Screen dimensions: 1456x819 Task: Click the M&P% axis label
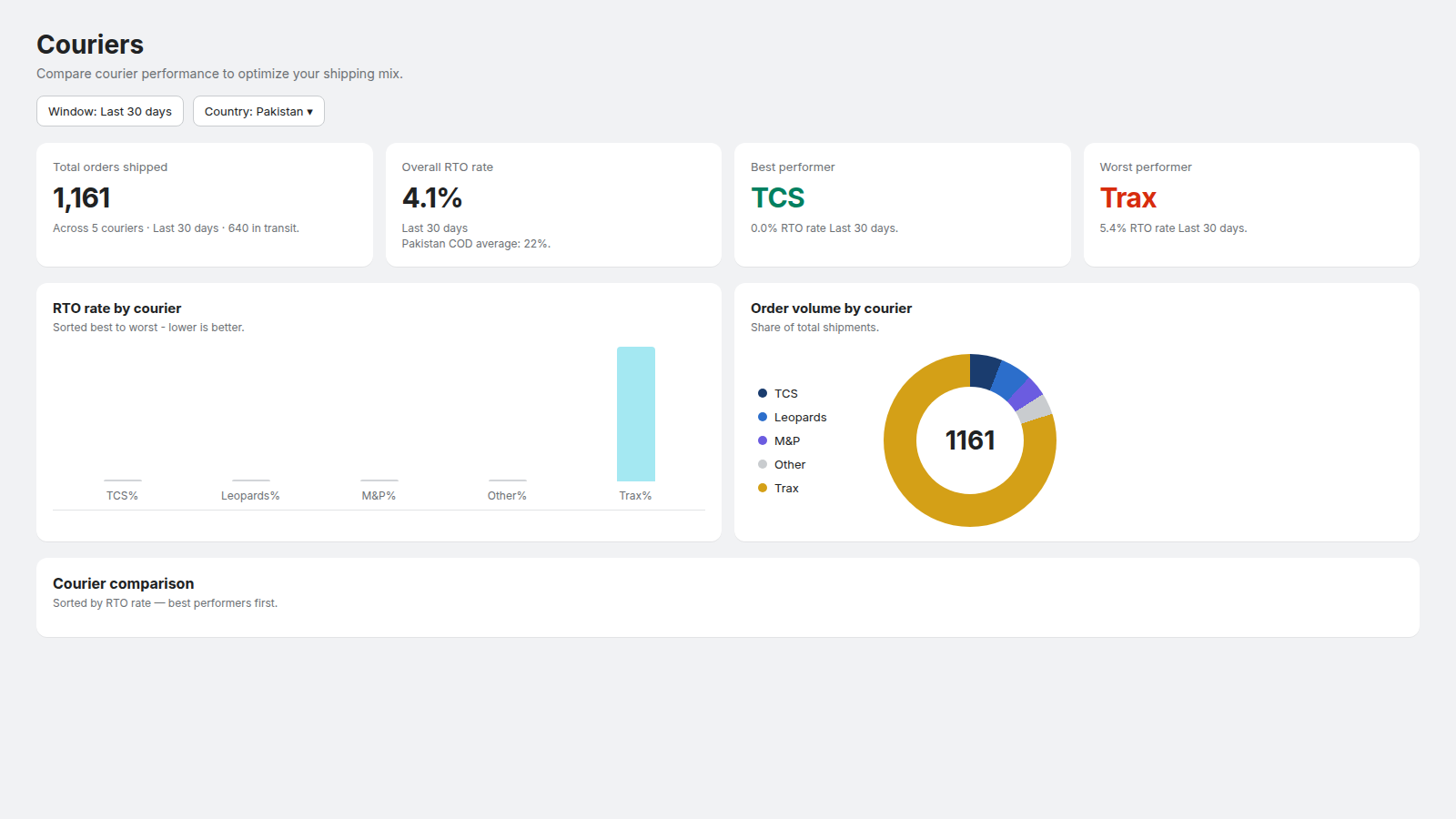tap(379, 496)
